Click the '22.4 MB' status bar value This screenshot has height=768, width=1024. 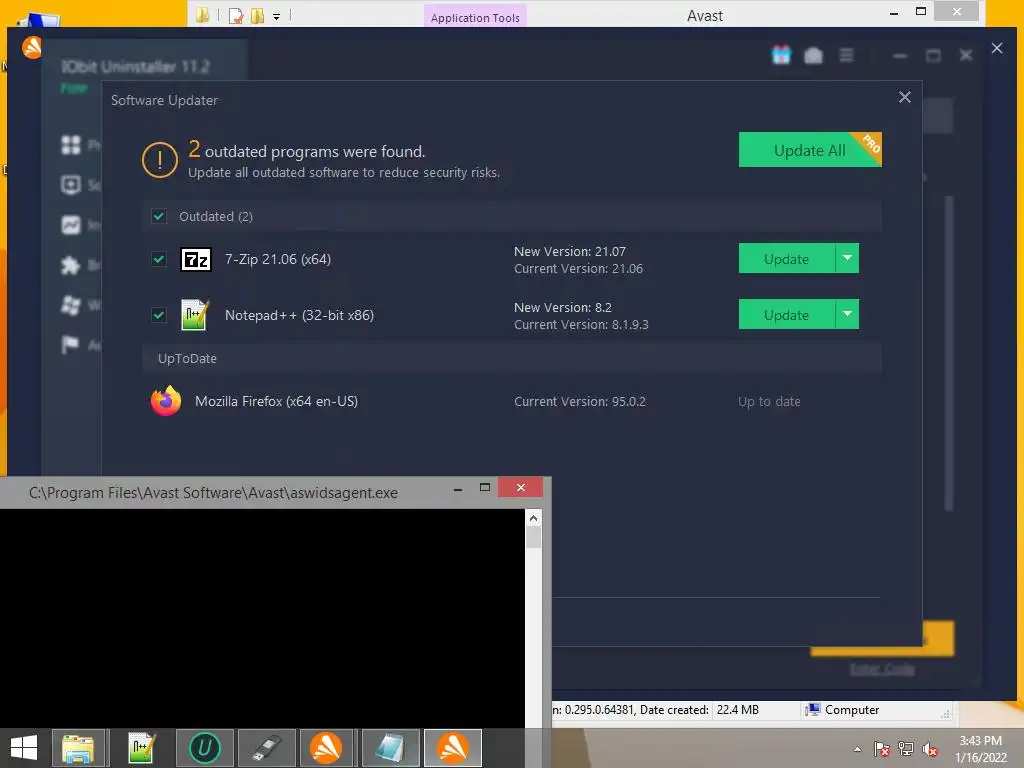(x=737, y=710)
